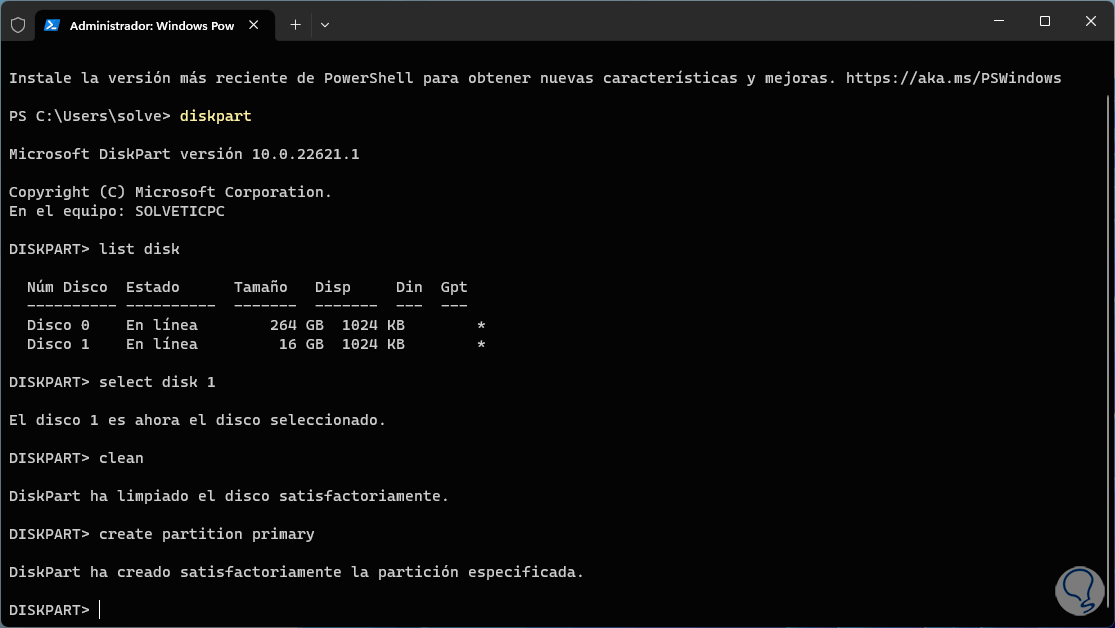This screenshot has height=628, width=1115.
Task: Click the vertical scrollbar on the right
Action: pos(1108,300)
